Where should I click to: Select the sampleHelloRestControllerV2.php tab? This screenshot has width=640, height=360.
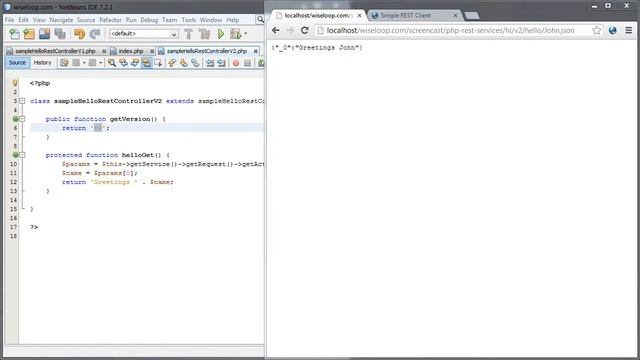point(207,51)
